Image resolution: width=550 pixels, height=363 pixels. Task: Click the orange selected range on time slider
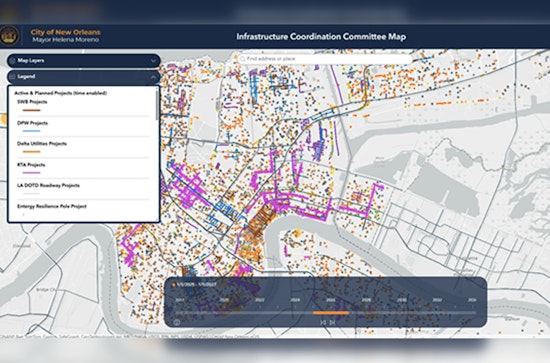[331, 312]
